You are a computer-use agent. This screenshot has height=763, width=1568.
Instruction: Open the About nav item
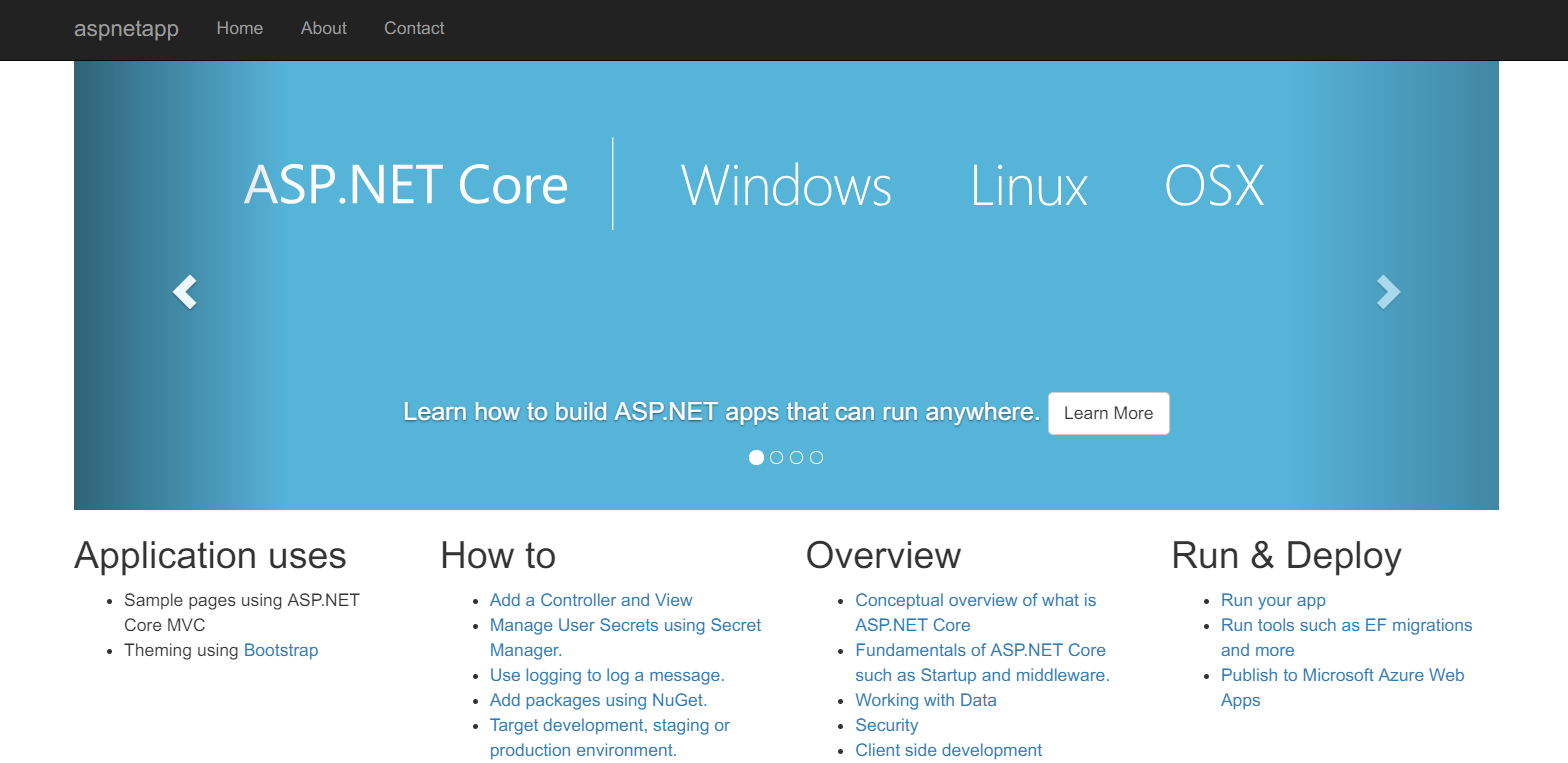324,28
